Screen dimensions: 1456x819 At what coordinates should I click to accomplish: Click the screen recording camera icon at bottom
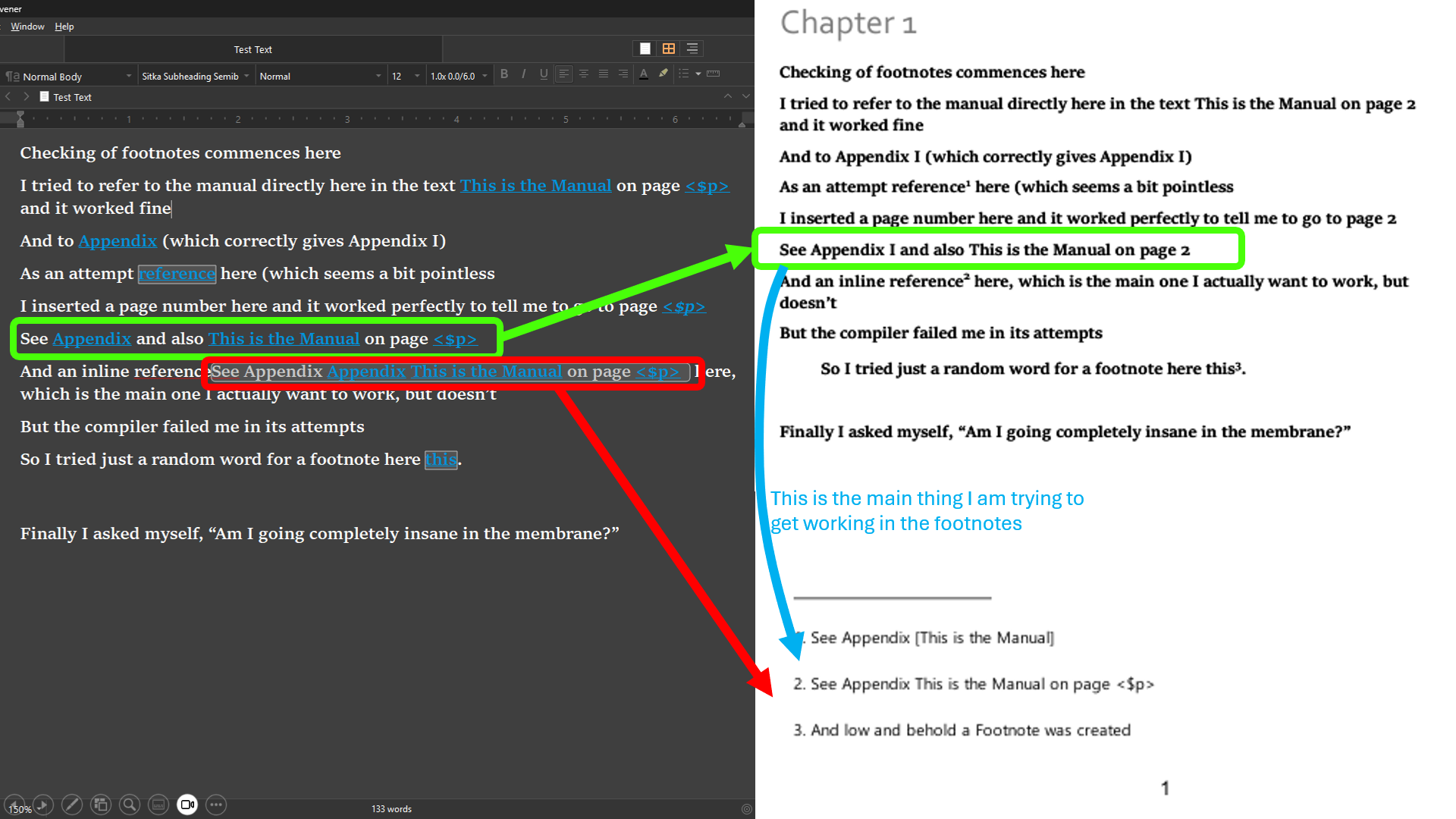coord(187,805)
